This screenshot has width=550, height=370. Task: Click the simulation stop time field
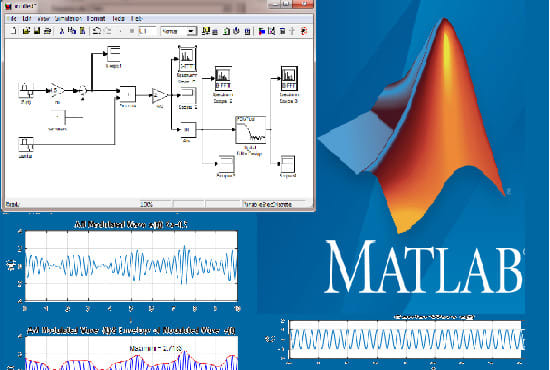pyautogui.click(x=147, y=31)
